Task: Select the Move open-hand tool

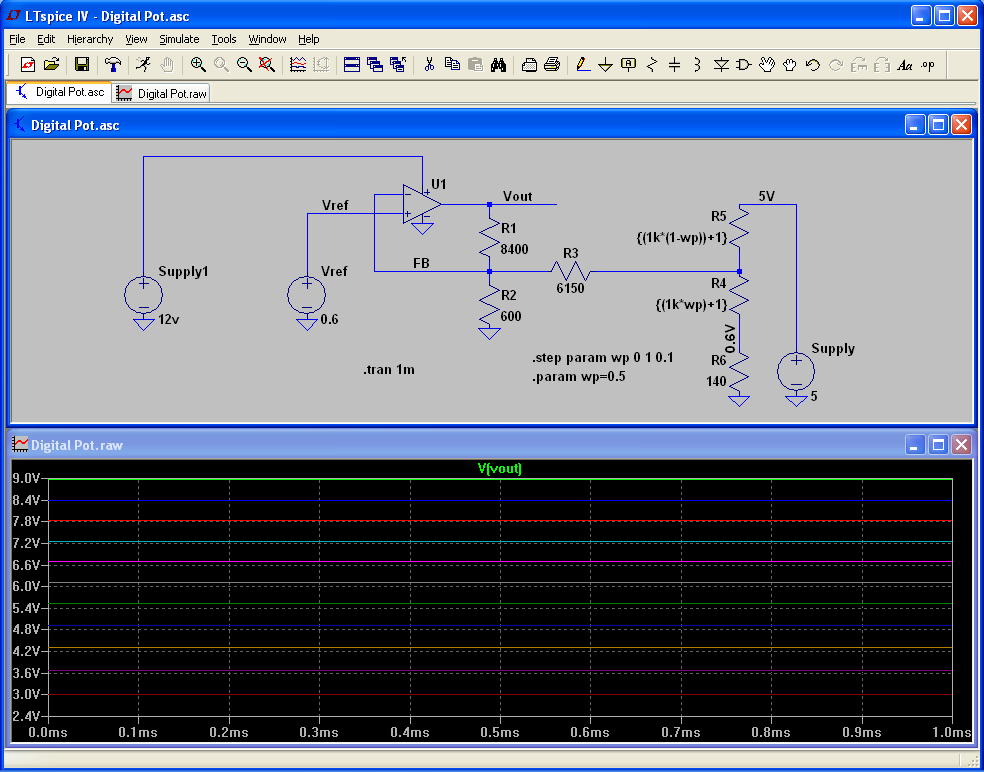Action: click(x=766, y=64)
